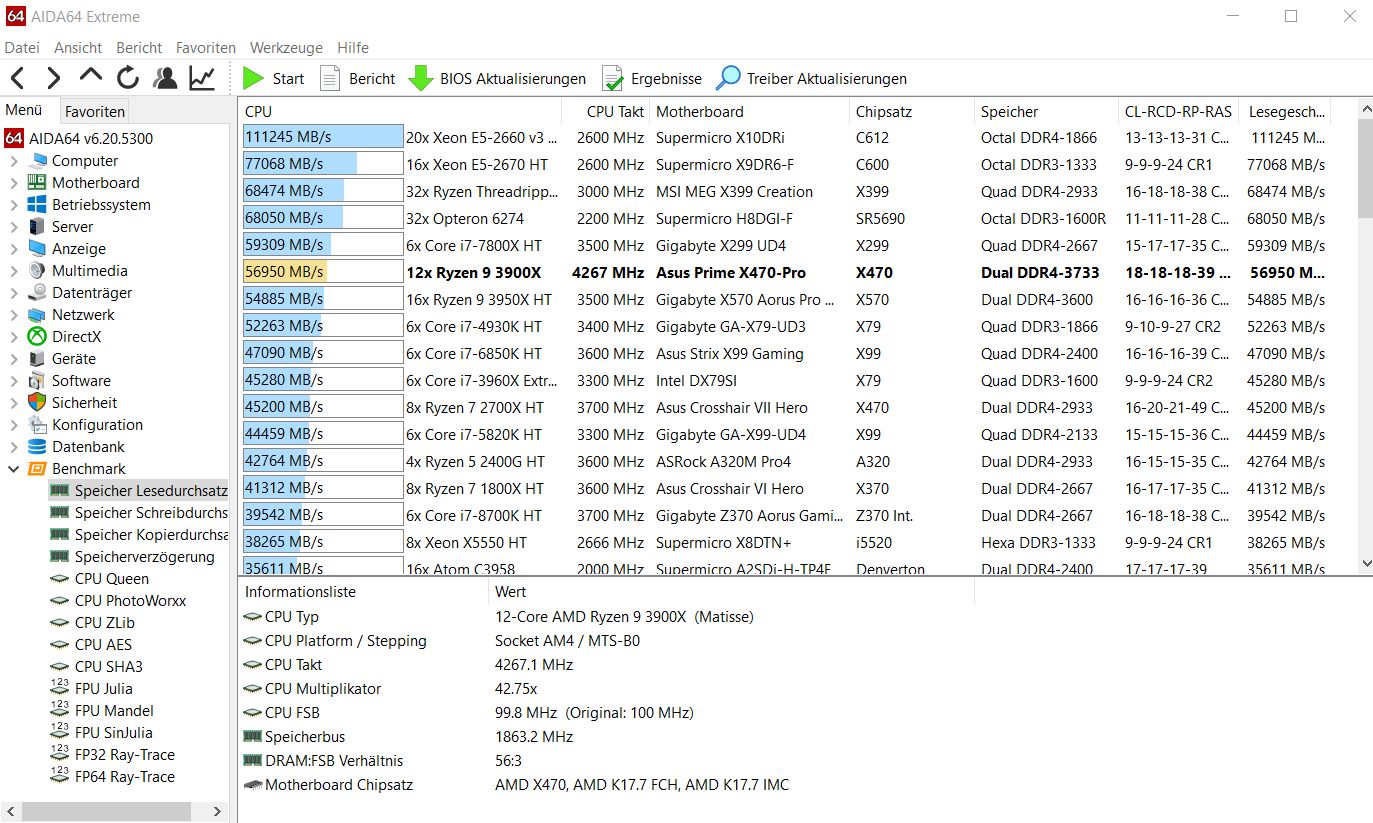Open the Datei menu

pos(22,47)
